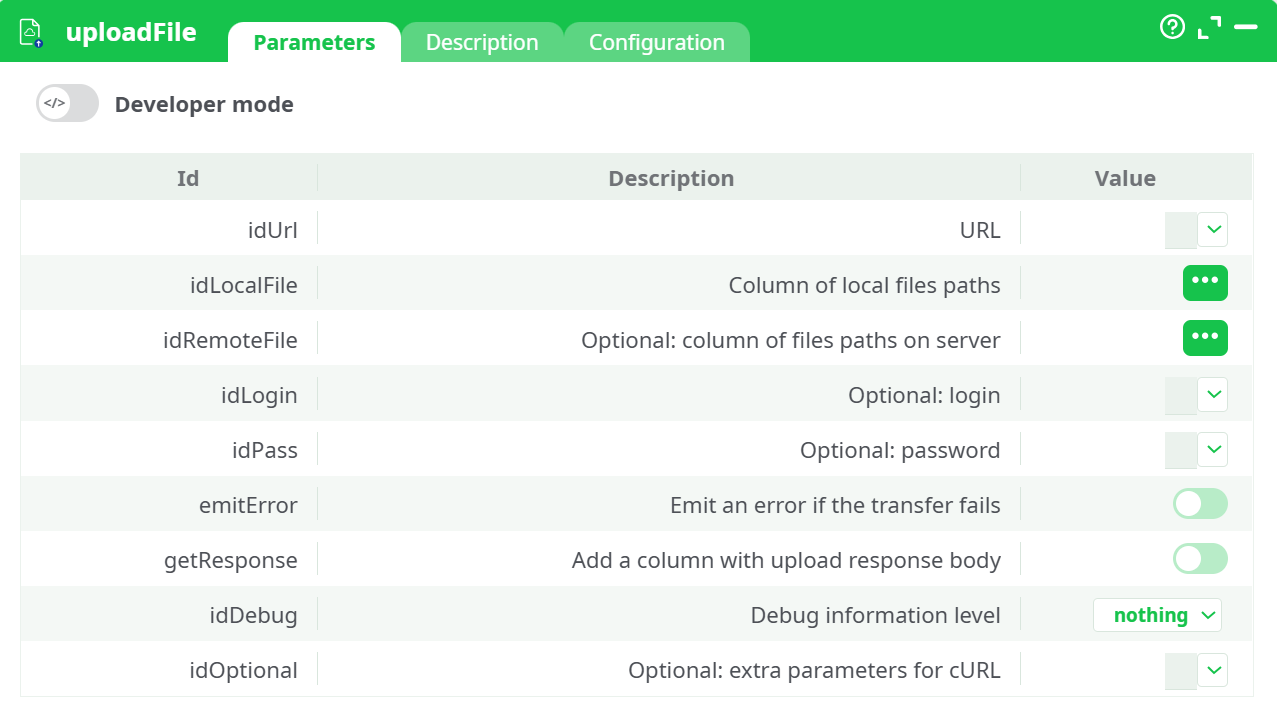
Task: Collapse the dialog with the minimize dash icon
Action: 1246,29
